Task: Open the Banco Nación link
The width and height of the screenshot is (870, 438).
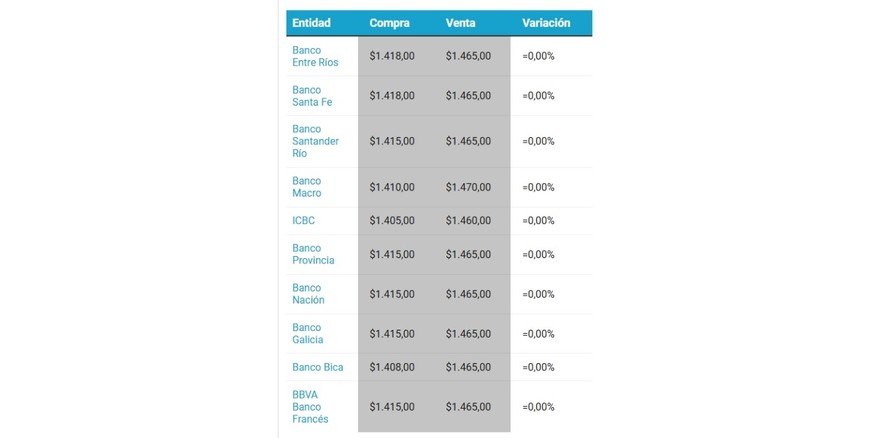Action: pos(308,294)
